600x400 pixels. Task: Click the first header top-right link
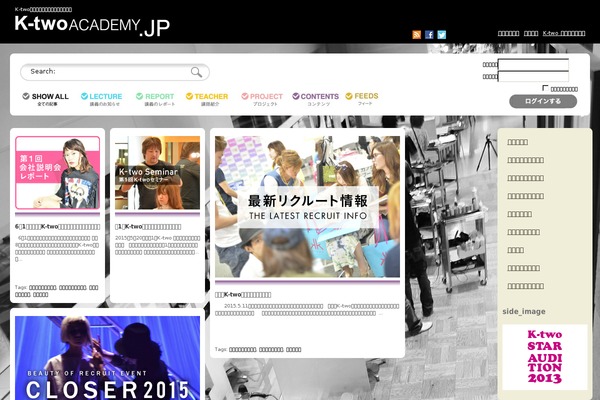pos(508,34)
